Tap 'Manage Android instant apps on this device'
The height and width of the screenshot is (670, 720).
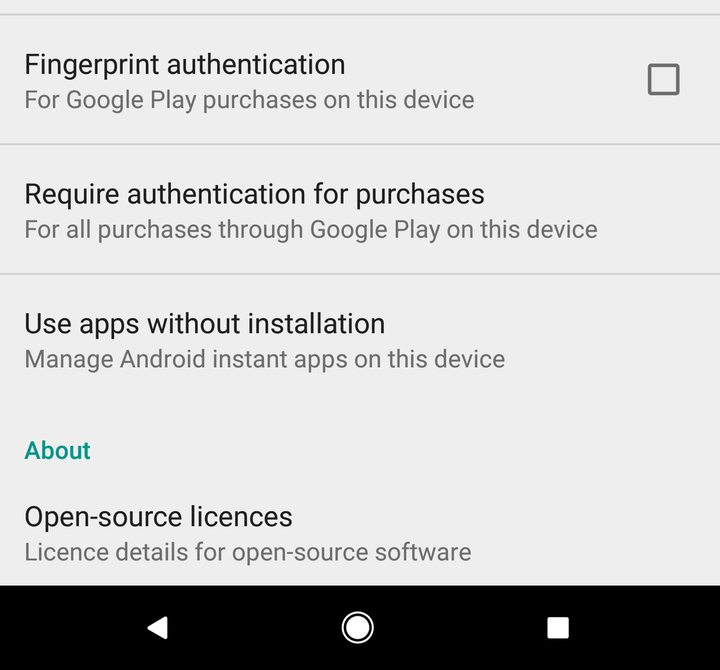(x=265, y=359)
